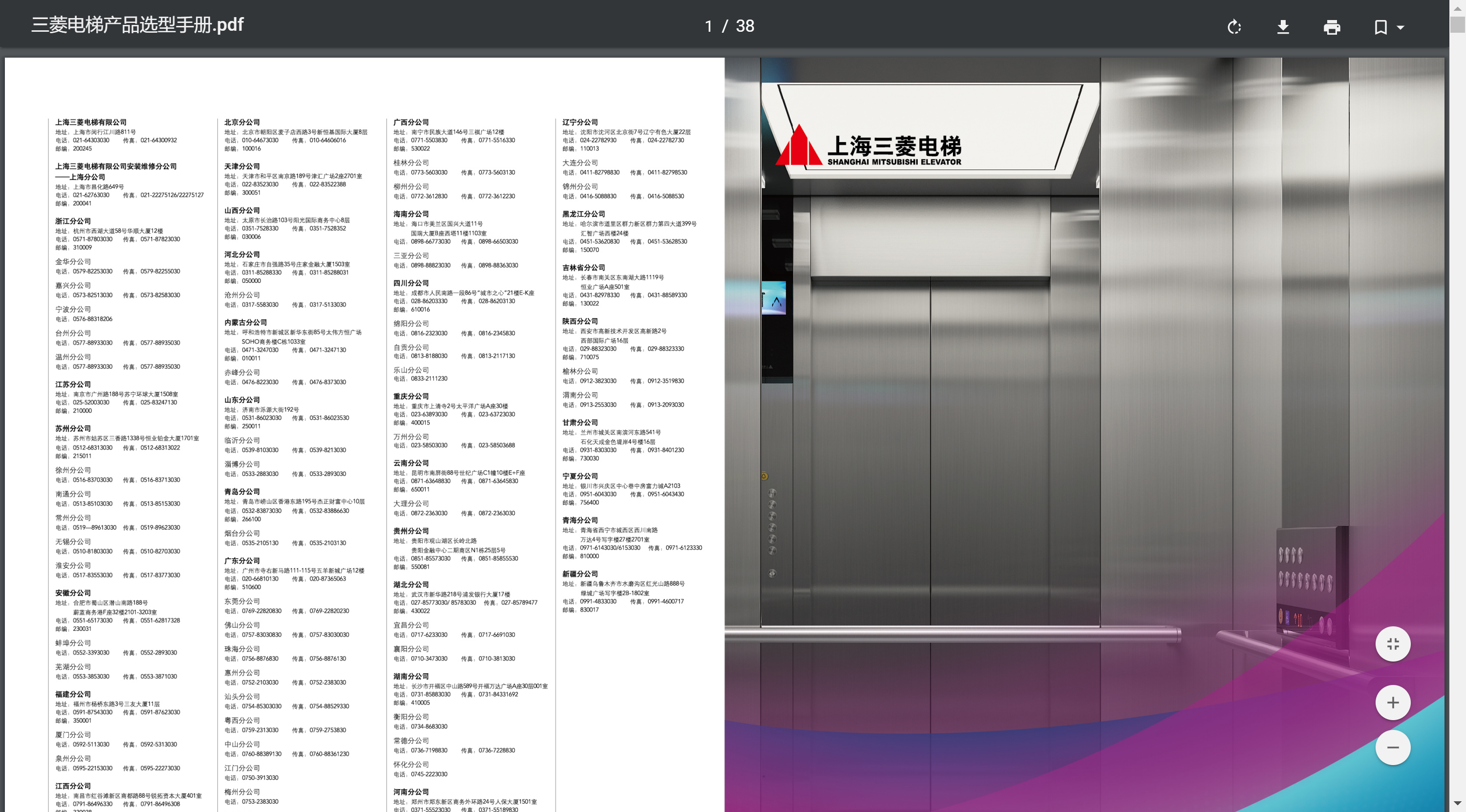This screenshot has width=1466, height=812.
Task: Click the scrollbar up arrow
Action: tap(1457, 7)
